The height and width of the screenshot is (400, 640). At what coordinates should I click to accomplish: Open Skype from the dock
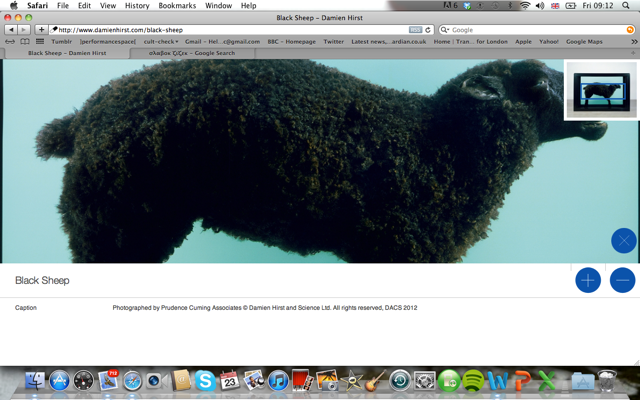point(205,380)
